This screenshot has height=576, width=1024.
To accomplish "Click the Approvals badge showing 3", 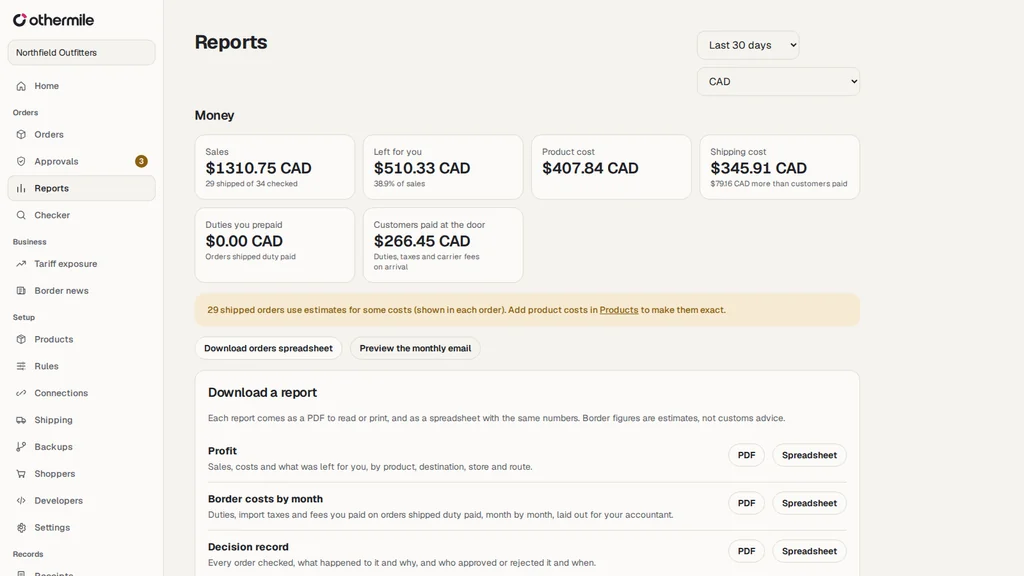I will coord(141,161).
